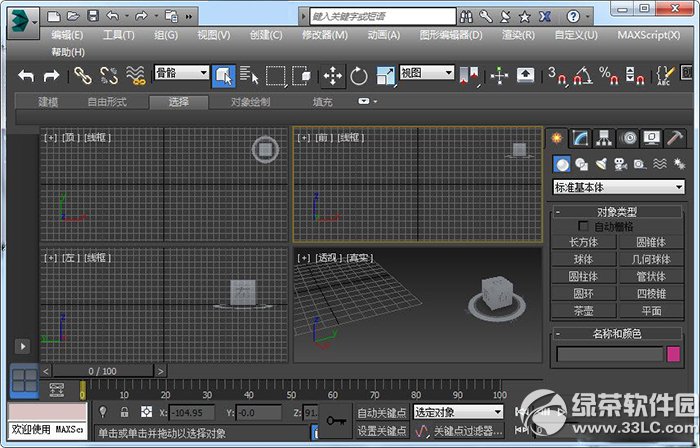700x448 pixels.
Task: Pick the magenta object color swatch
Action: [673, 354]
